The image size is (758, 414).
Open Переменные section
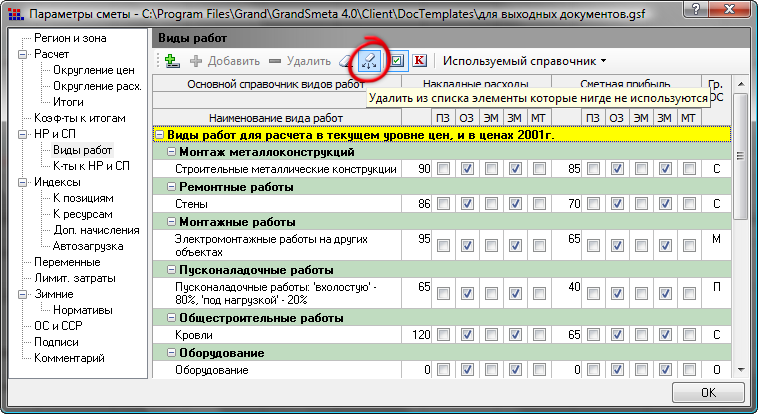coord(67,262)
